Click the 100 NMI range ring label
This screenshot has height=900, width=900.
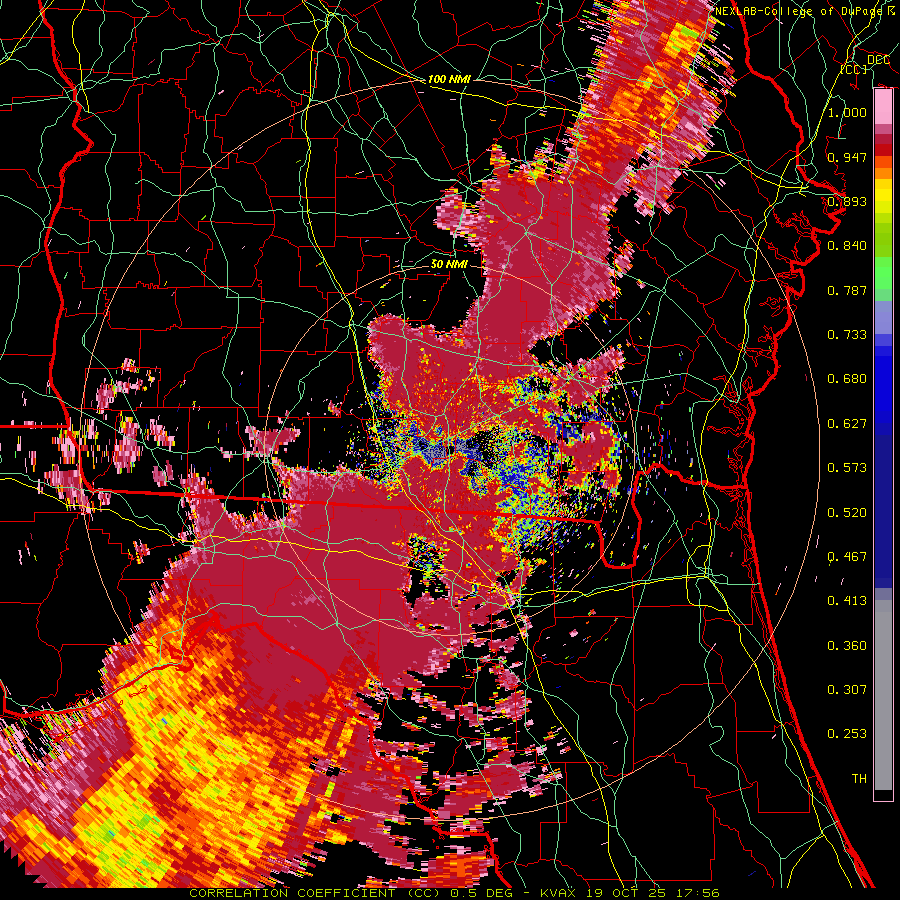449,79
